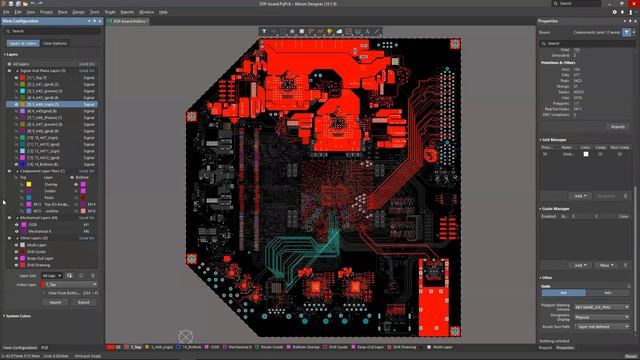Open the Route menu

click(110, 12)
